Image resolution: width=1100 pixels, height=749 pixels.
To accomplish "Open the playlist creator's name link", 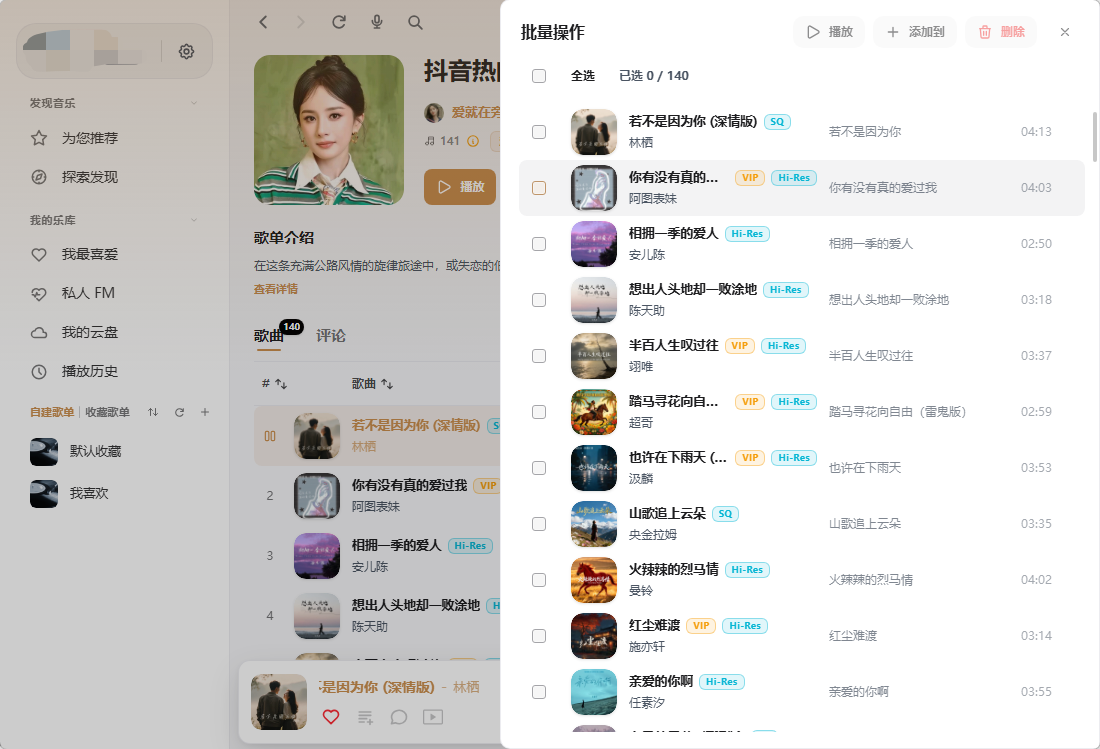I will click(x=476, y=112).
